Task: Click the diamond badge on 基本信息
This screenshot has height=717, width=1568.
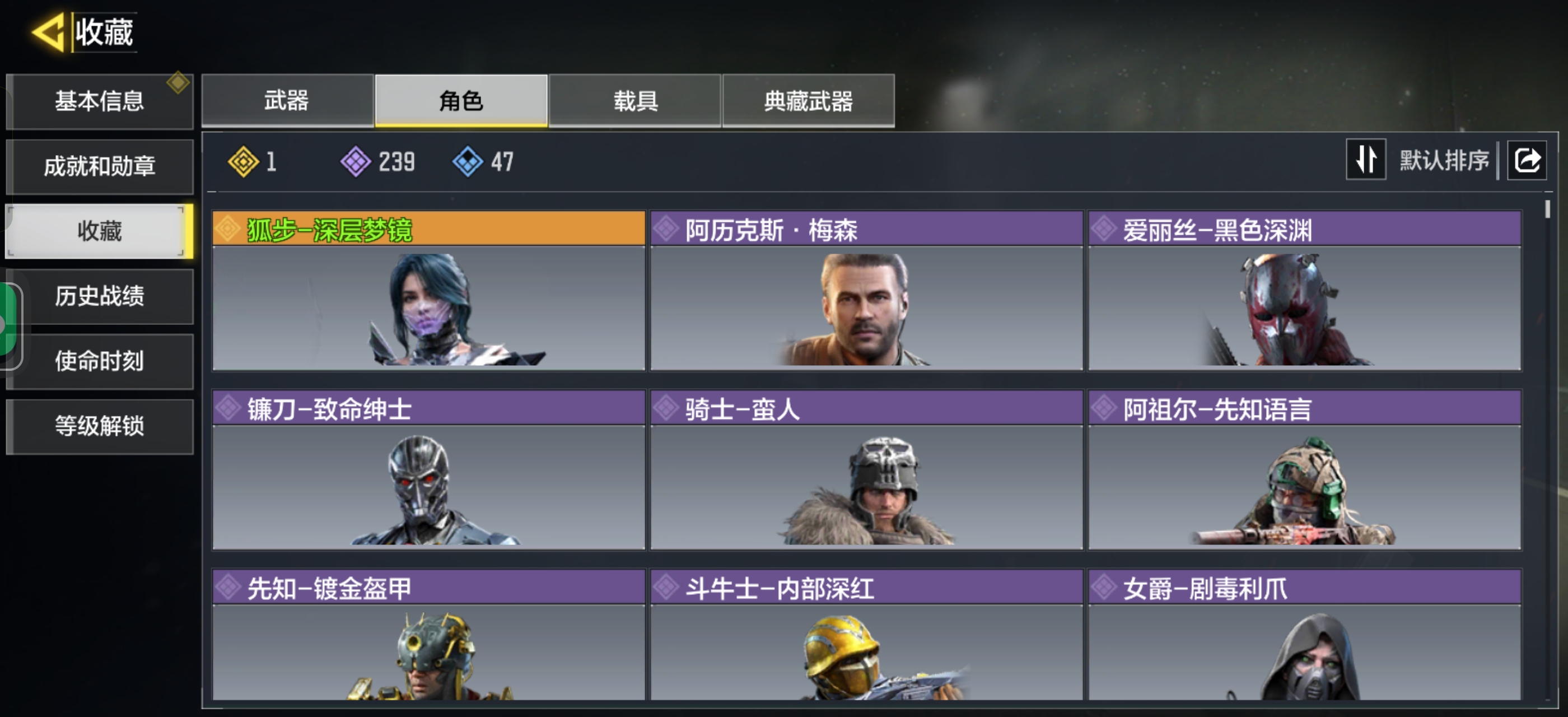Action: point(178,82)
